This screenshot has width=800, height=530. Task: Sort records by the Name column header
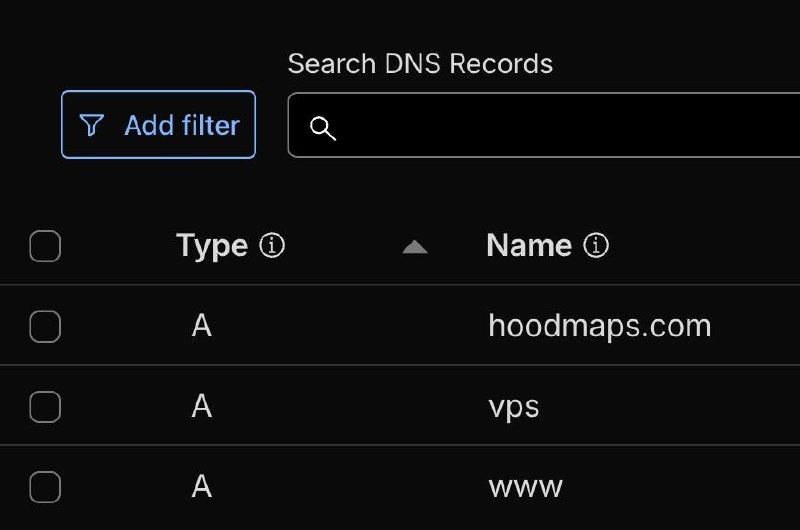[x=529, y=245]
